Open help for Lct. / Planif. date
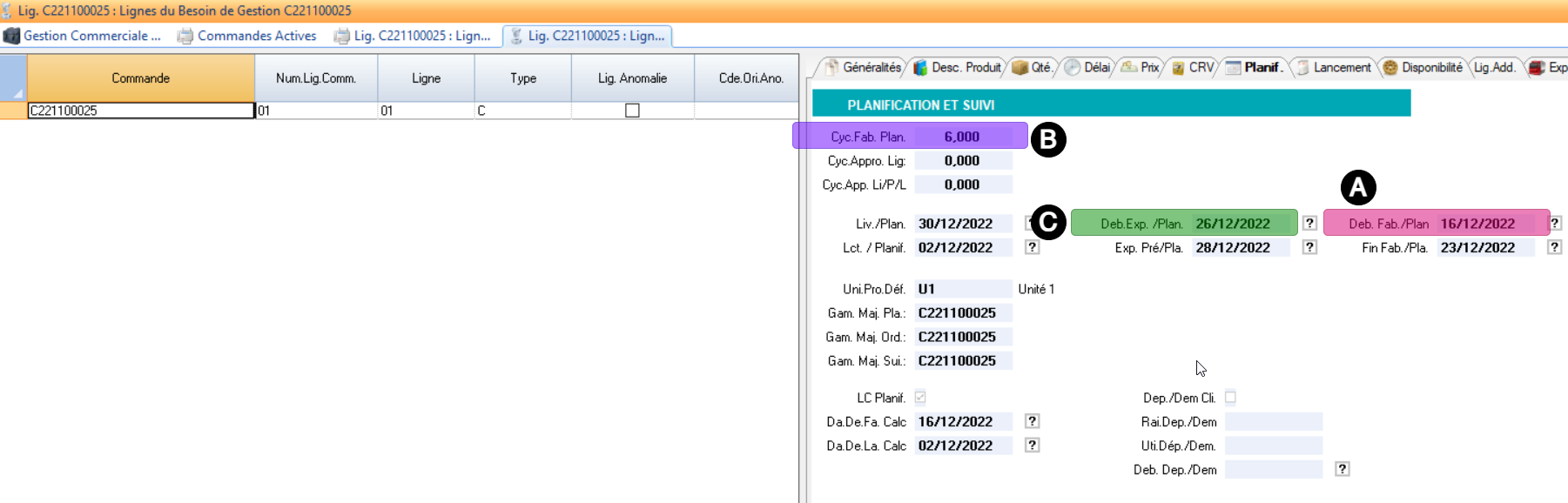 pyautogui.click(x=1032, y=247)
